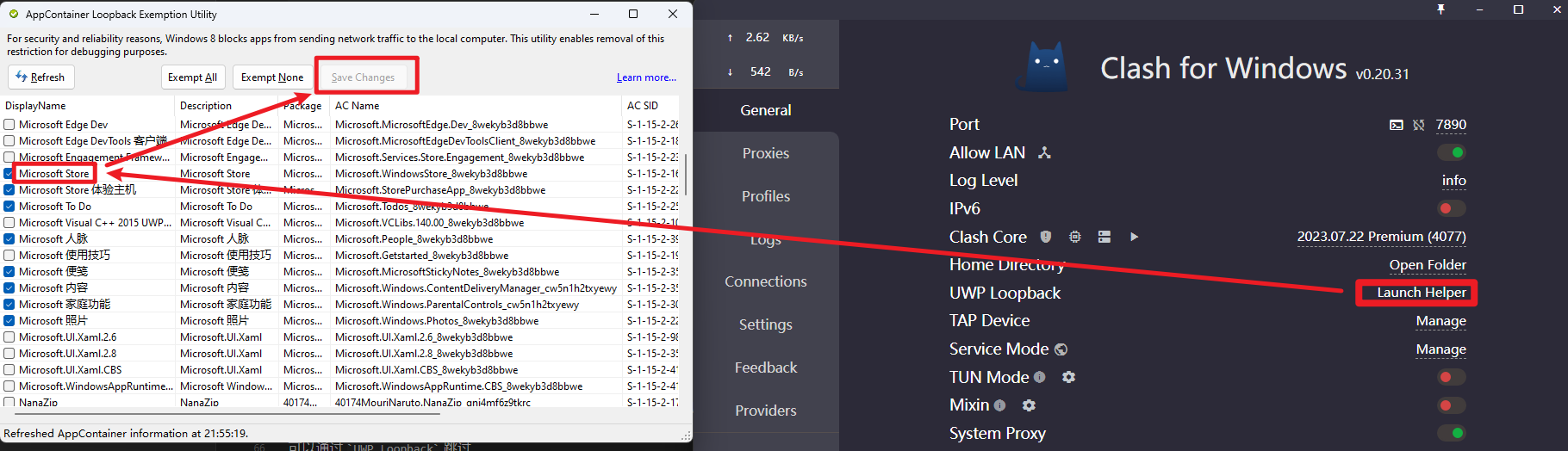Open Mixin gear settings
Screen dimensions: 1568x451
tap(1029, 405)
